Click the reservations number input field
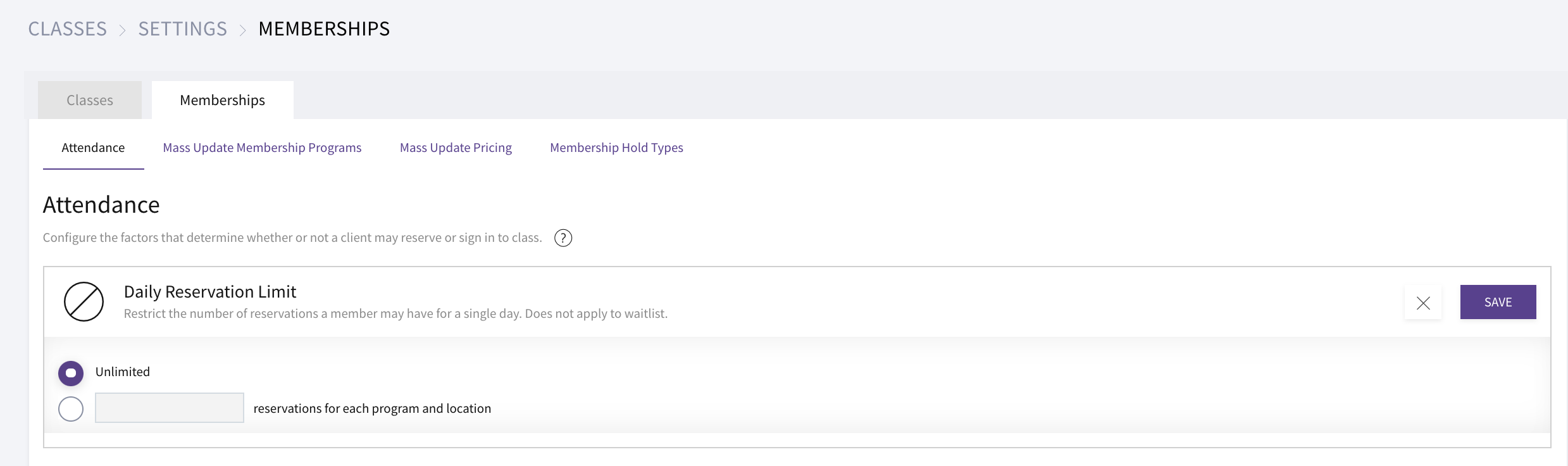The height and width of the screenshot is (466, 1568). coord(170,408)
